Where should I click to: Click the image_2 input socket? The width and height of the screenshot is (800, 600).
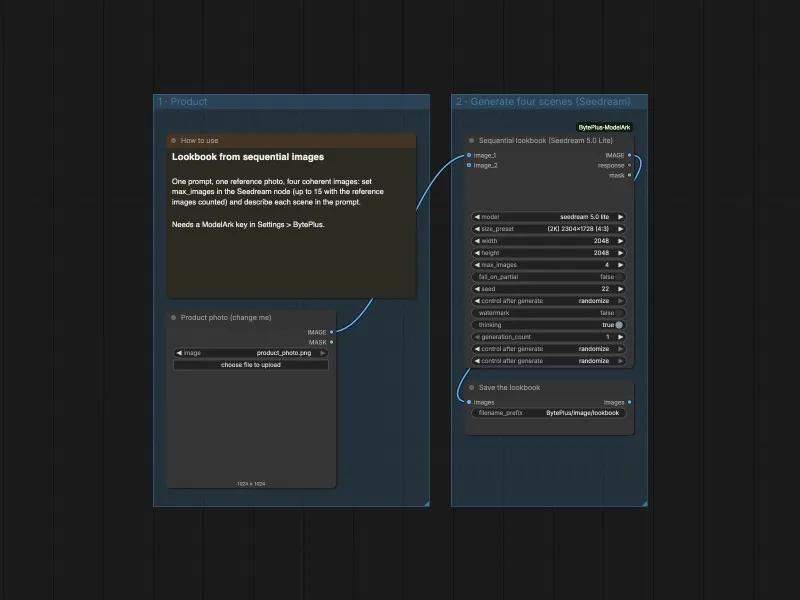pyautogui.click(x=469, y=165)
